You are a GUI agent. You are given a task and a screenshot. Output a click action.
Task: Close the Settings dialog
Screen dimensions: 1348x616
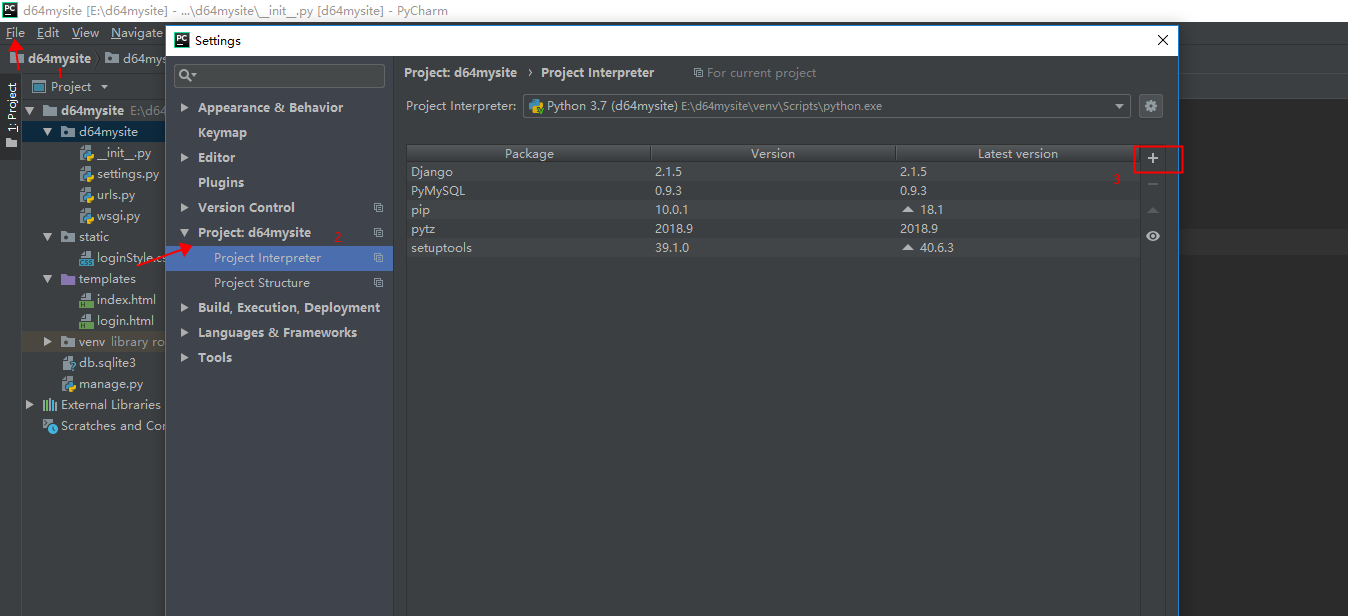point(1162,40)
